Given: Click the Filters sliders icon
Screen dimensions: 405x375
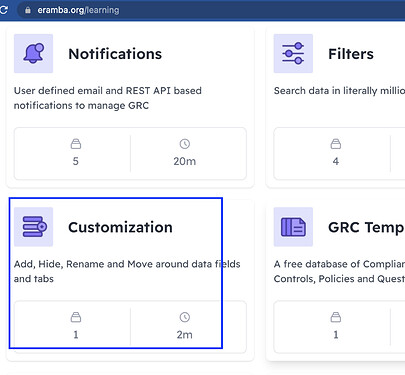Looking at the screenshot, I should [x=293, y=53].
